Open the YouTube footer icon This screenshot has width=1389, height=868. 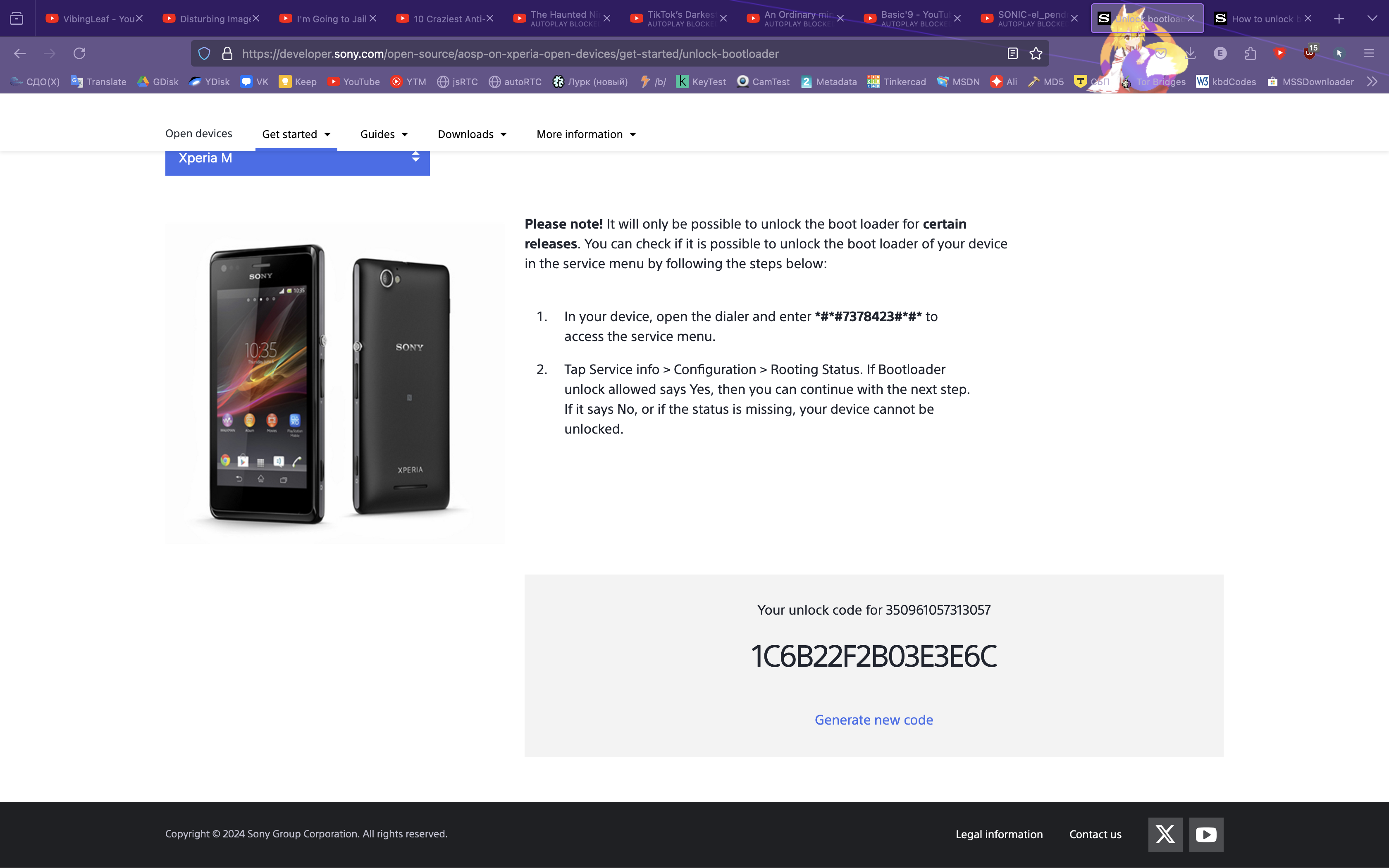(1206, 834)
